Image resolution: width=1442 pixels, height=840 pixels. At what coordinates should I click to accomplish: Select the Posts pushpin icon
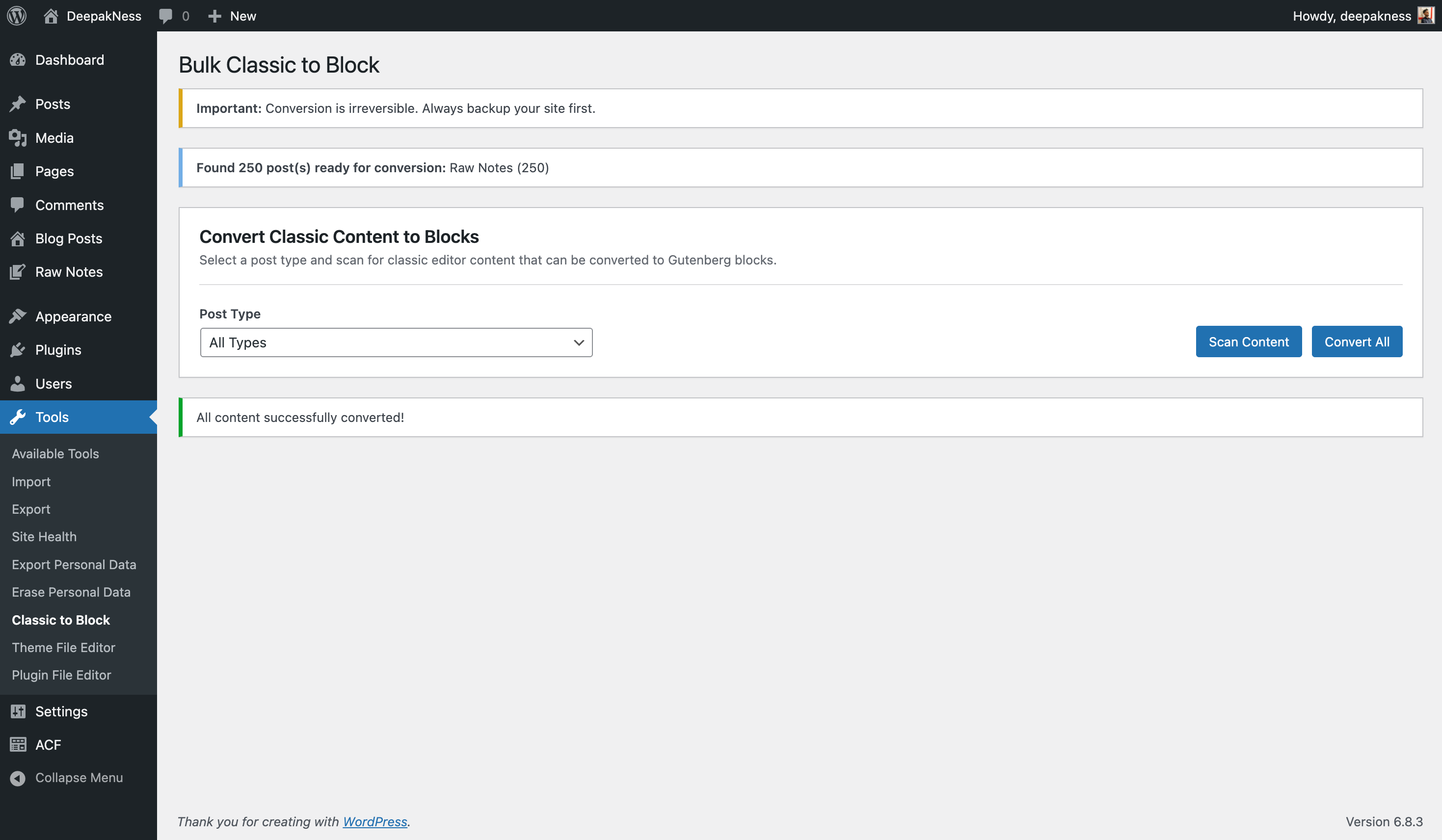coord(18,104)
